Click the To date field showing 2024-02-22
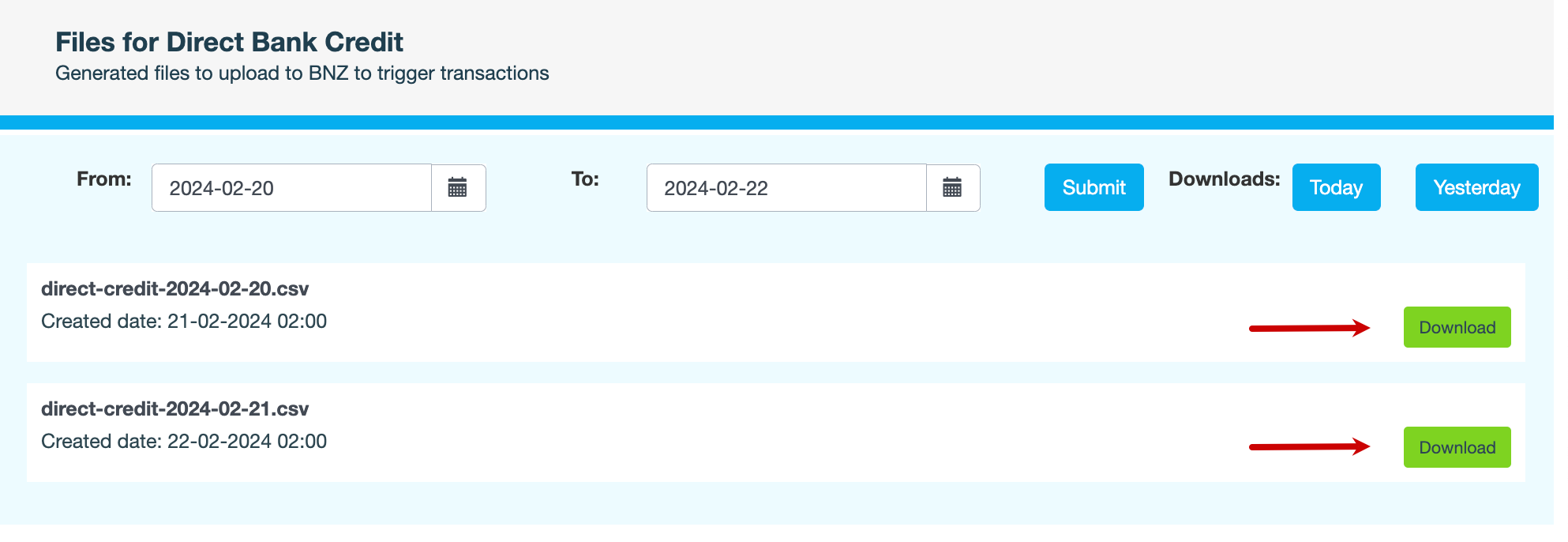The image size is (1568, 542). (786, 188)
